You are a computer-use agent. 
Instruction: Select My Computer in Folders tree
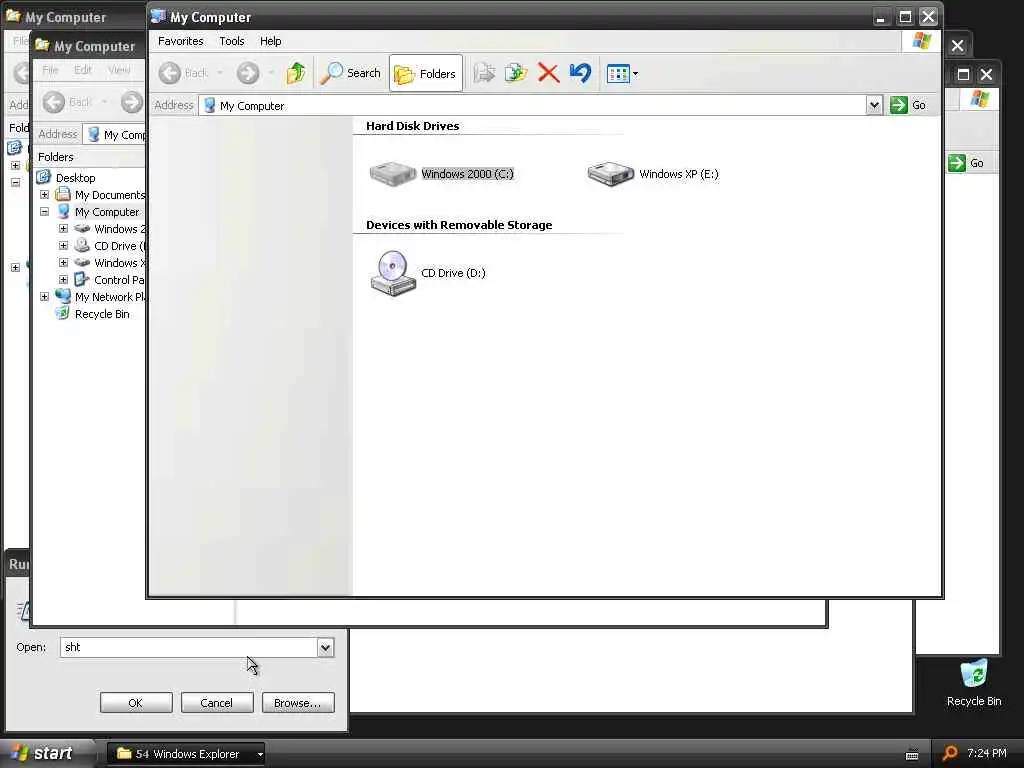pyautogui.click(x=106, y=212)
